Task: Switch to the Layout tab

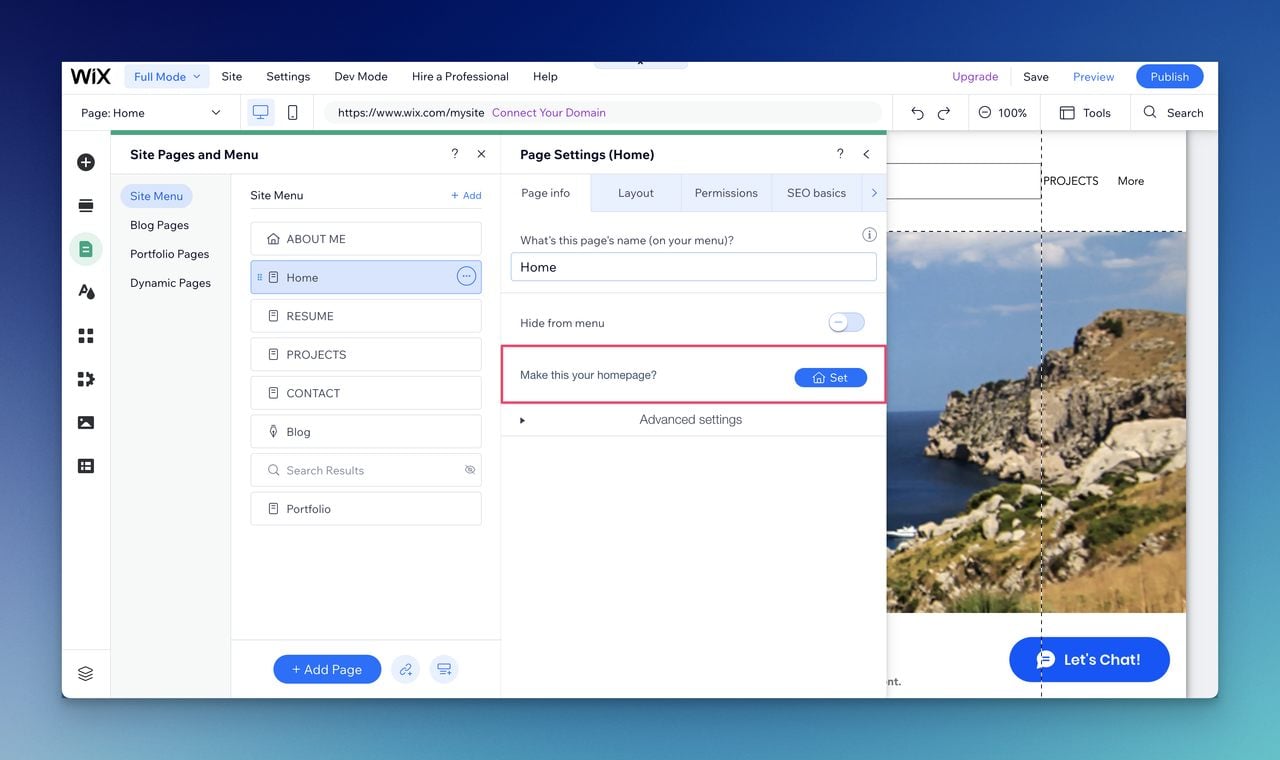Action: click(x=636, y=193)
